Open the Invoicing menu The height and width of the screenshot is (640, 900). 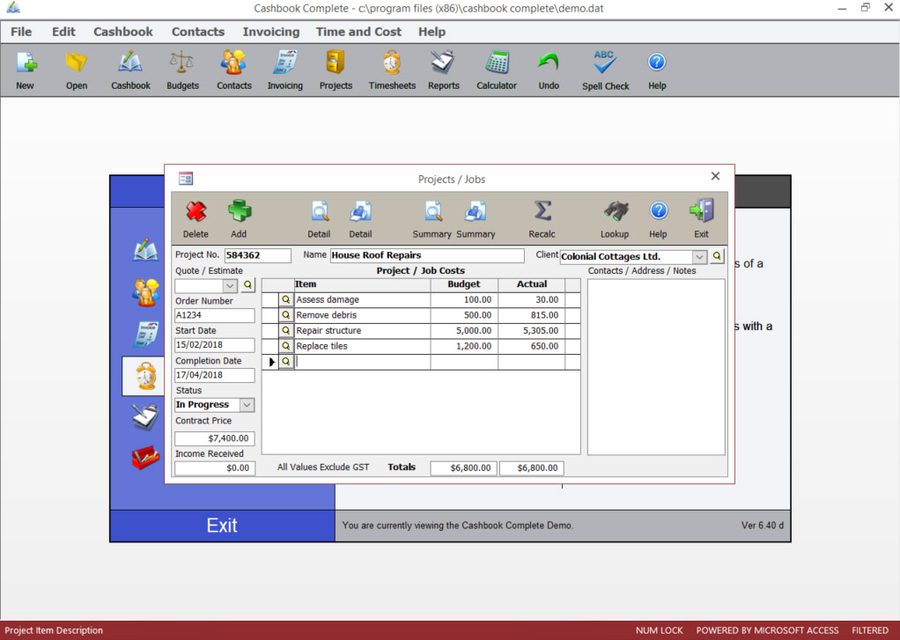pos(271,32)
